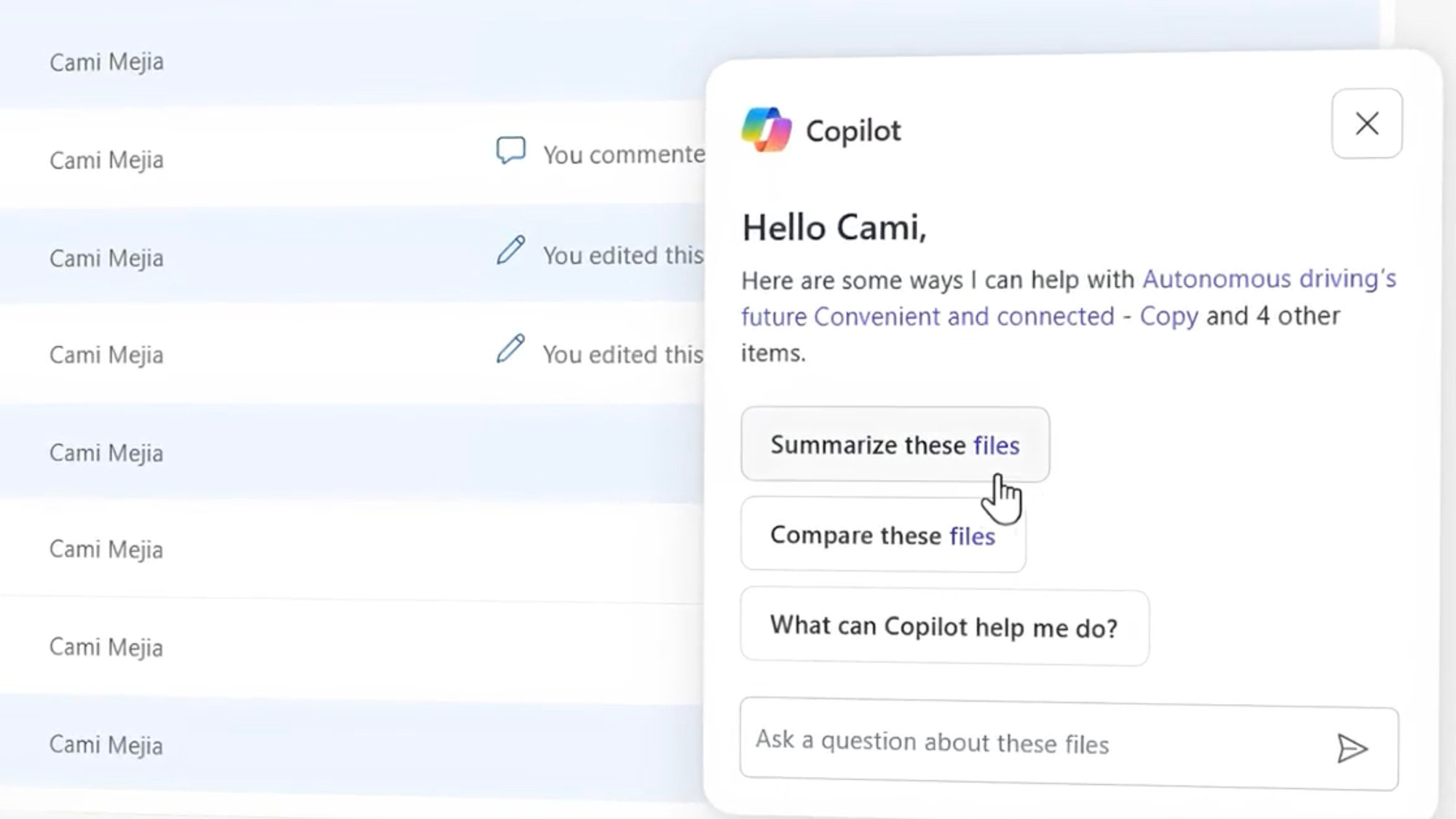Image resolution: width=1456 pixels, height=819 pixels.
Task: Click the first You edited this entry
Action: 622,256
